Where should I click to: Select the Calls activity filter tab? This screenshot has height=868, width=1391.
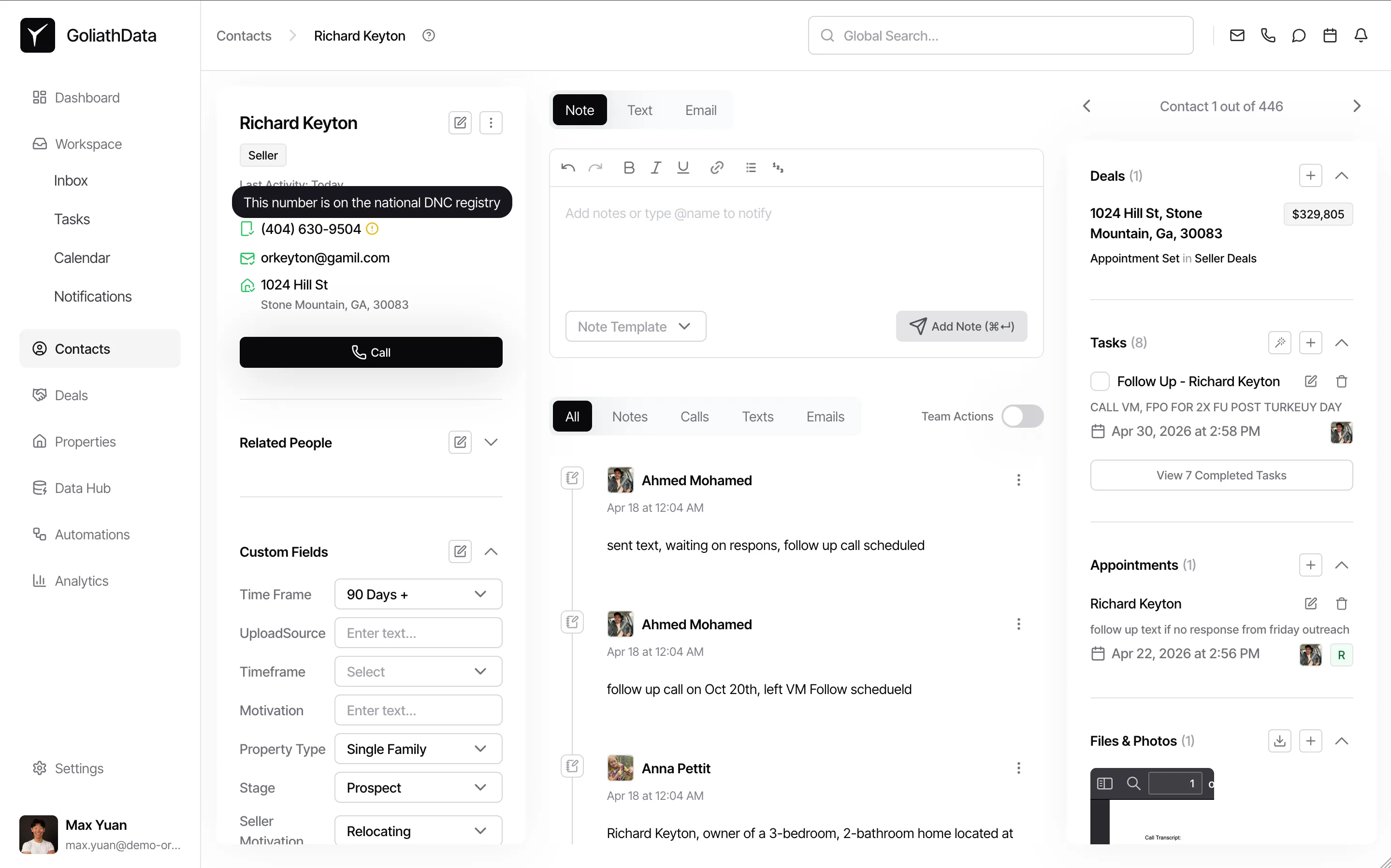point(695,416)
